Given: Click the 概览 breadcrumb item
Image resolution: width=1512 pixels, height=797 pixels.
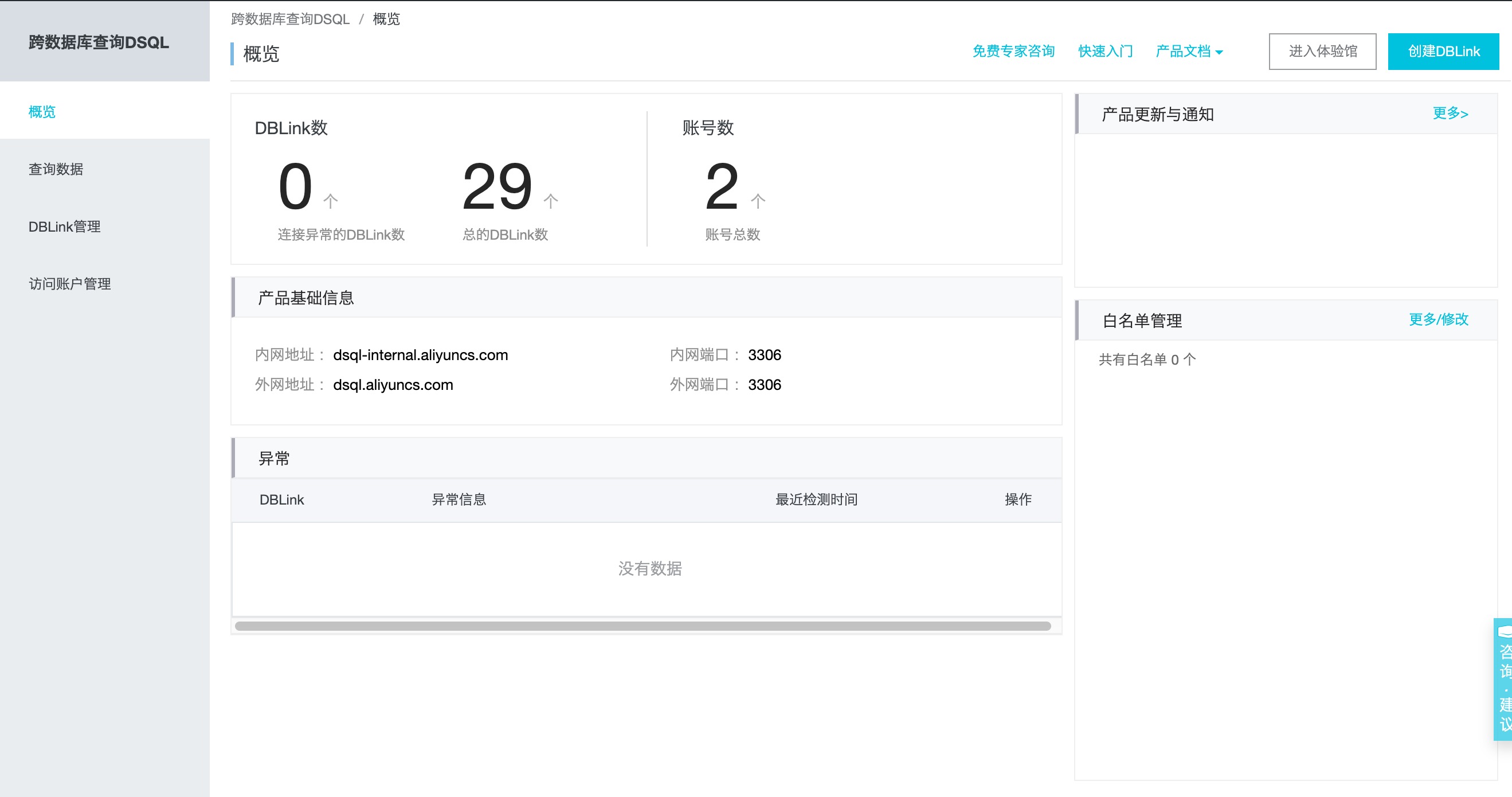Looking at the screenshot, I should [386, 19].
